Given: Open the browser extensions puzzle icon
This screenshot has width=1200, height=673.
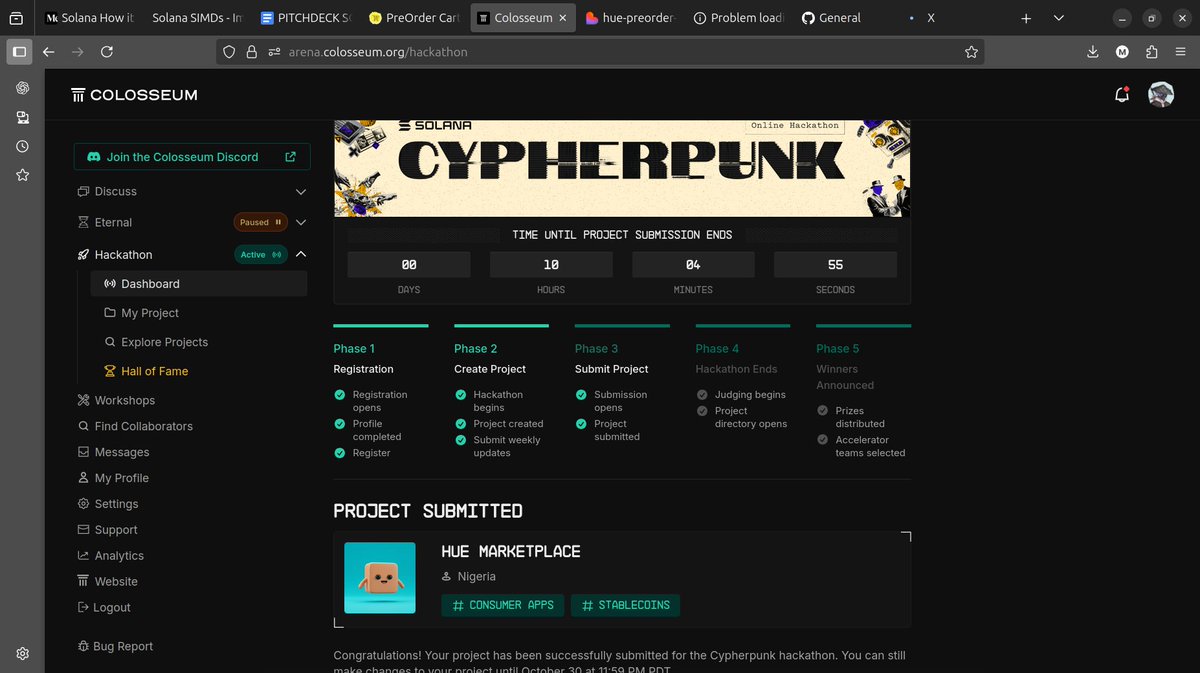Looking at the screenshot, I should (1152, 52).
